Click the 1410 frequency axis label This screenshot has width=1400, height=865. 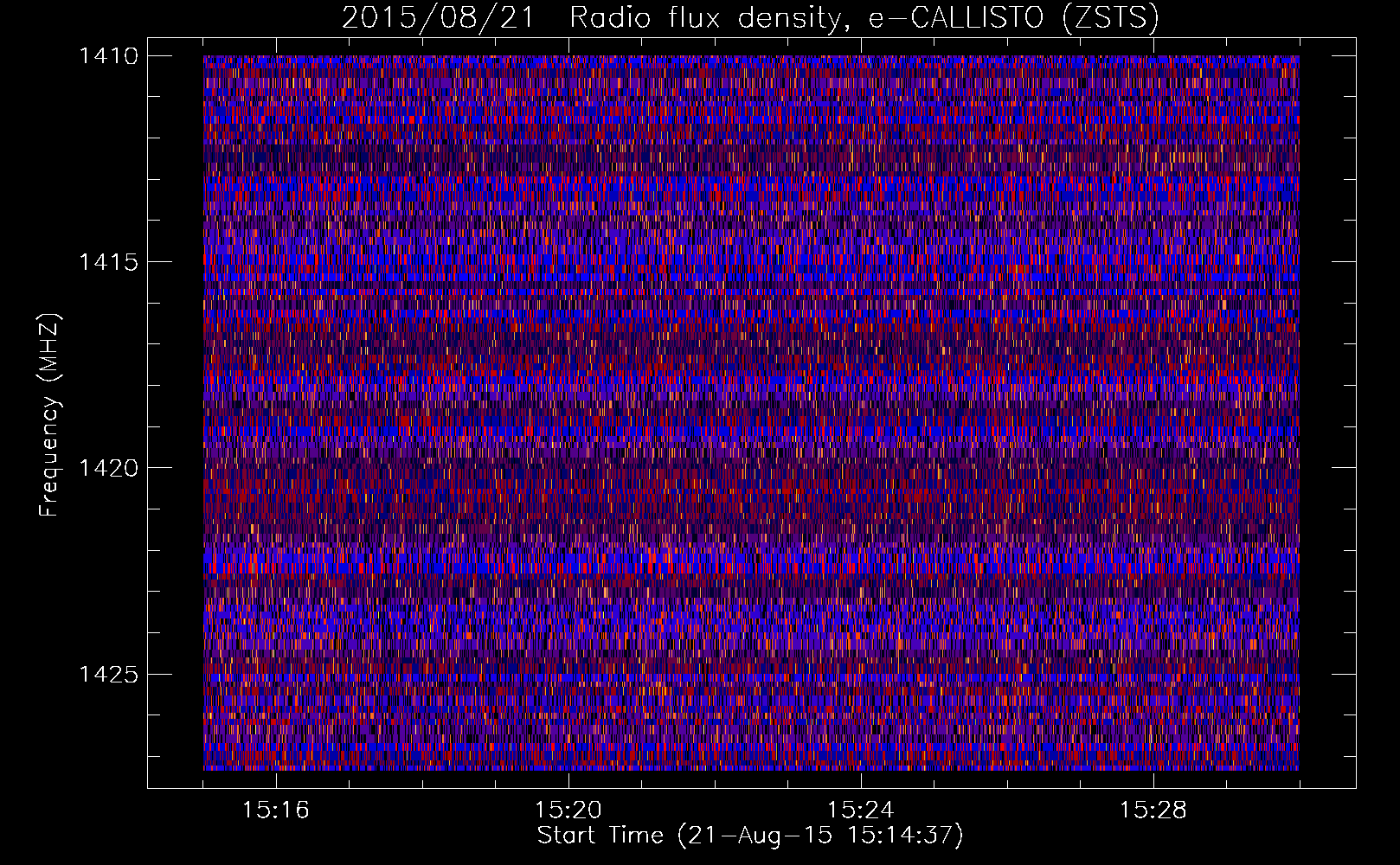(x=108, y=56)
